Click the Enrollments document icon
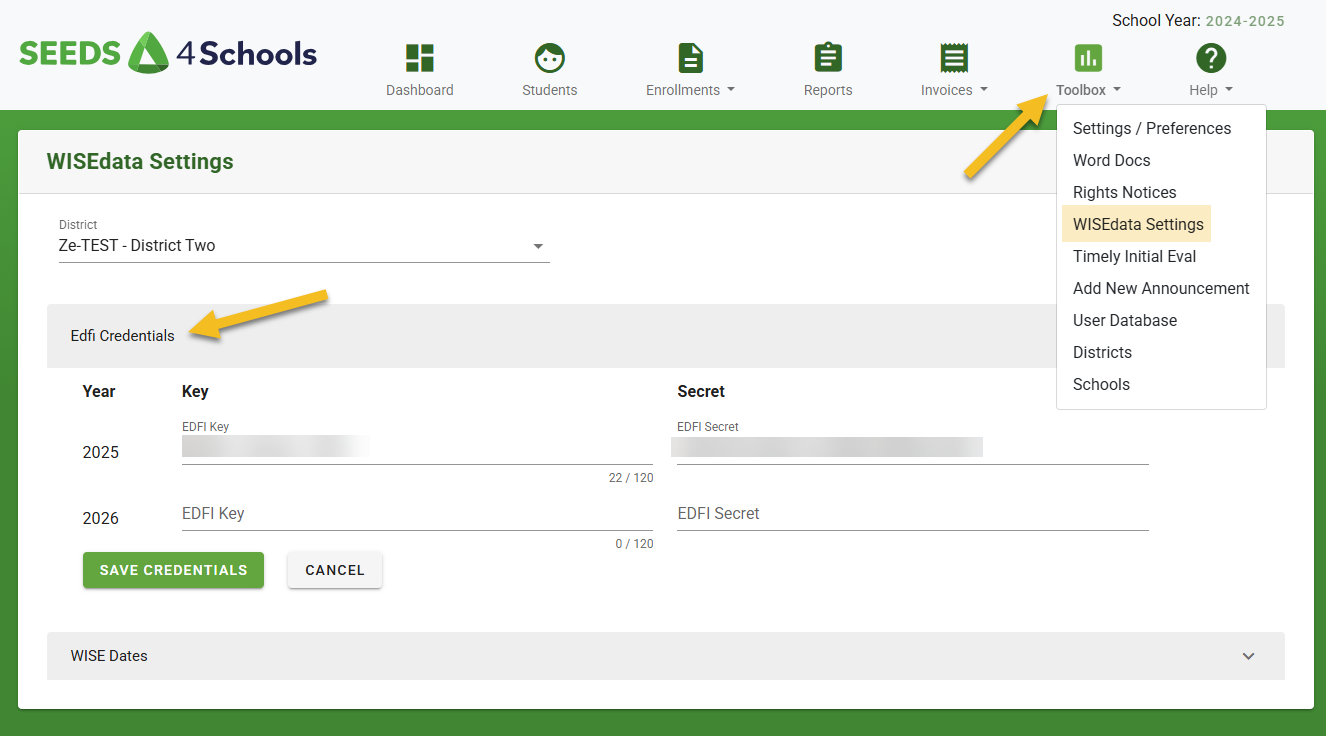Viewport: 1326px width, 736px height. tap(690, 58)
